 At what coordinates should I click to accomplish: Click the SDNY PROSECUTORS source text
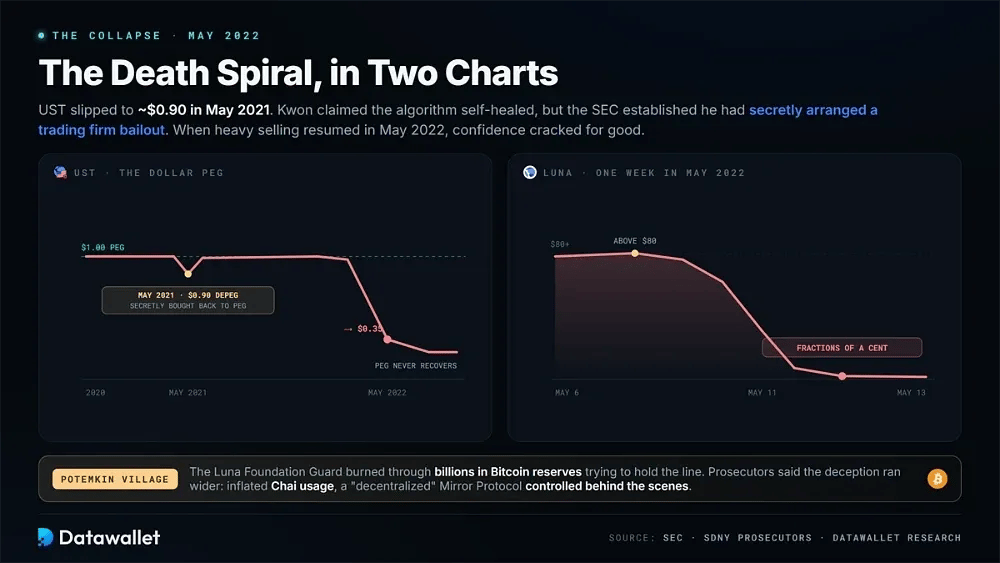tap(758, 537)
